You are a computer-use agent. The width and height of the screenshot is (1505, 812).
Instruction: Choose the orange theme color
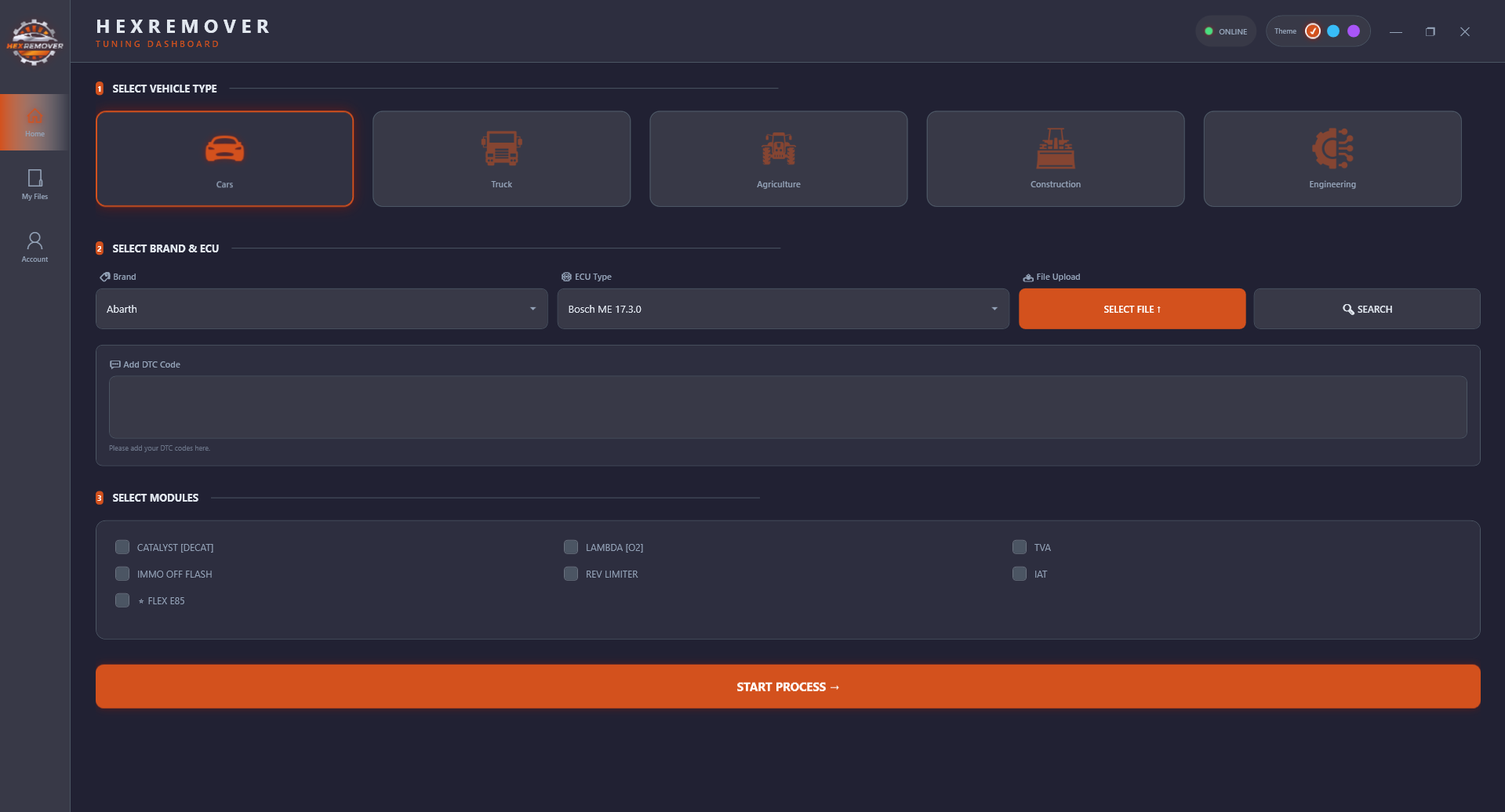pyautogui.click(x=1312, y=31)
